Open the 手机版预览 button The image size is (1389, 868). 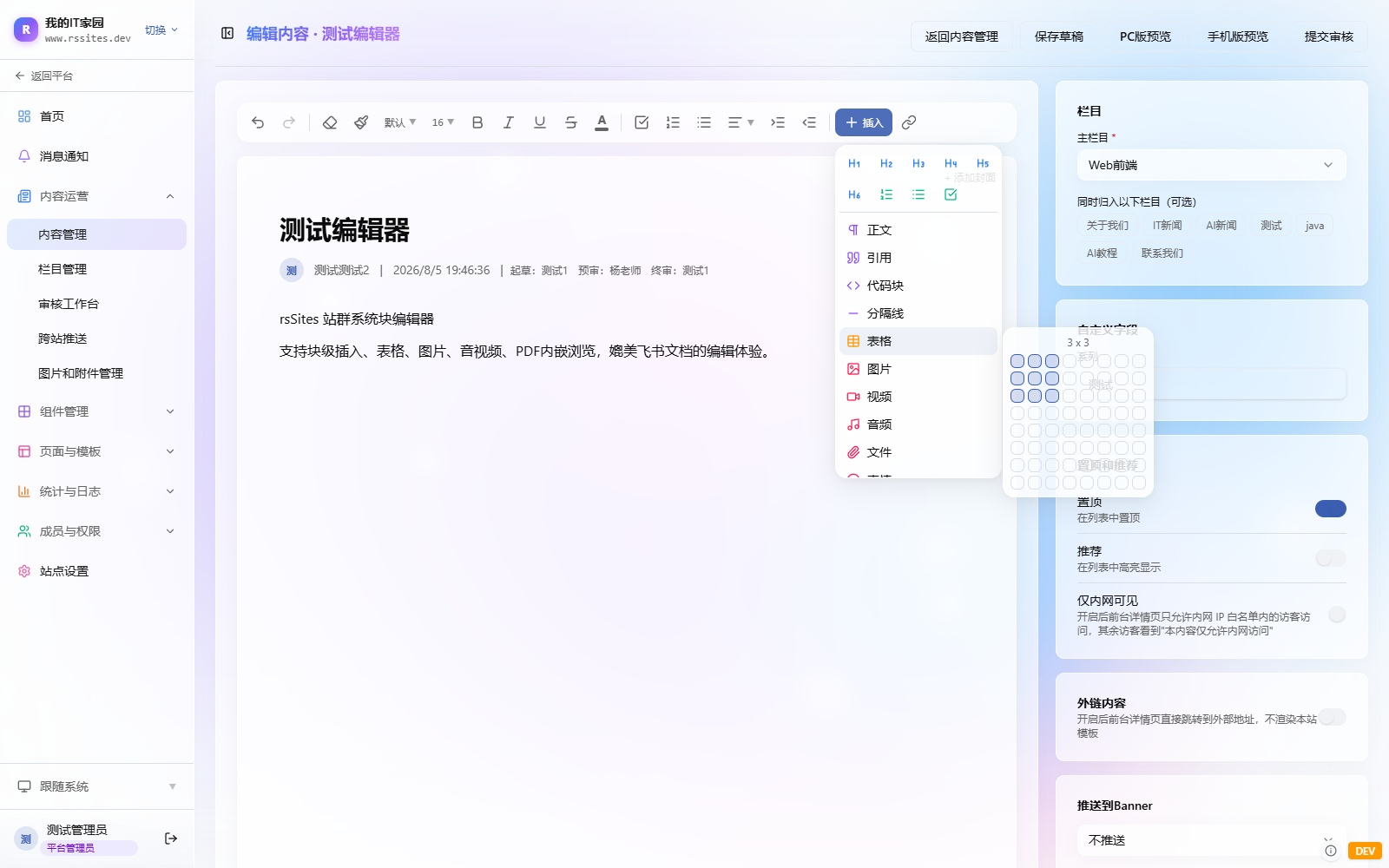[1238, 36]
